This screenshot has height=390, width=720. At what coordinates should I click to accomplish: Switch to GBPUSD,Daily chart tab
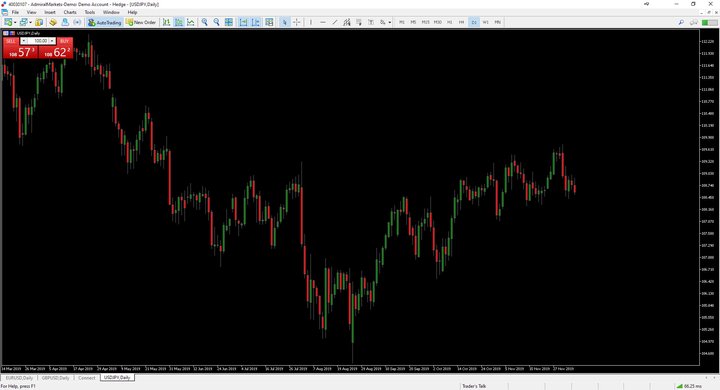tap(56, 378)
